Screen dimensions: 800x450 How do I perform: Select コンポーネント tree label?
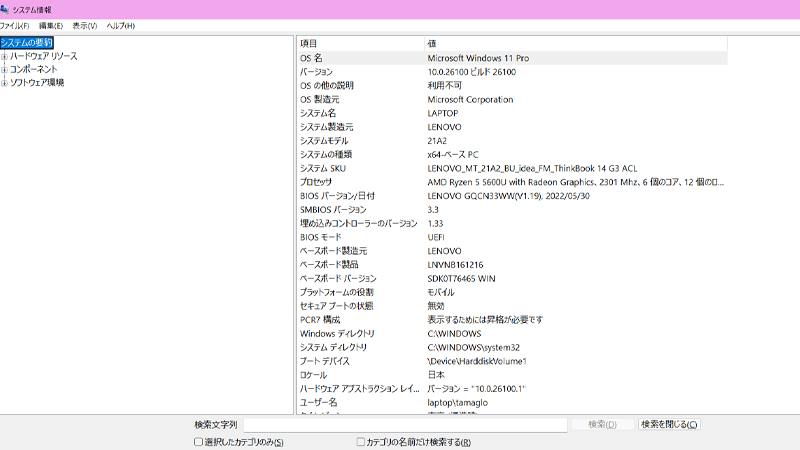pyautogui.click(x=33, y=69)
